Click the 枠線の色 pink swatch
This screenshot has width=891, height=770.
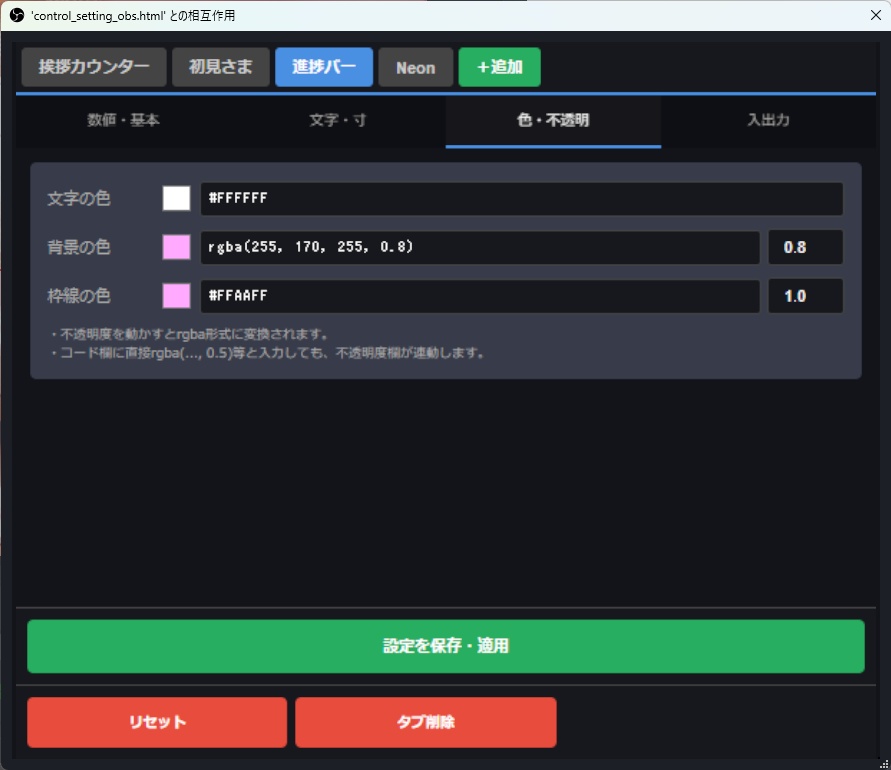176,296
